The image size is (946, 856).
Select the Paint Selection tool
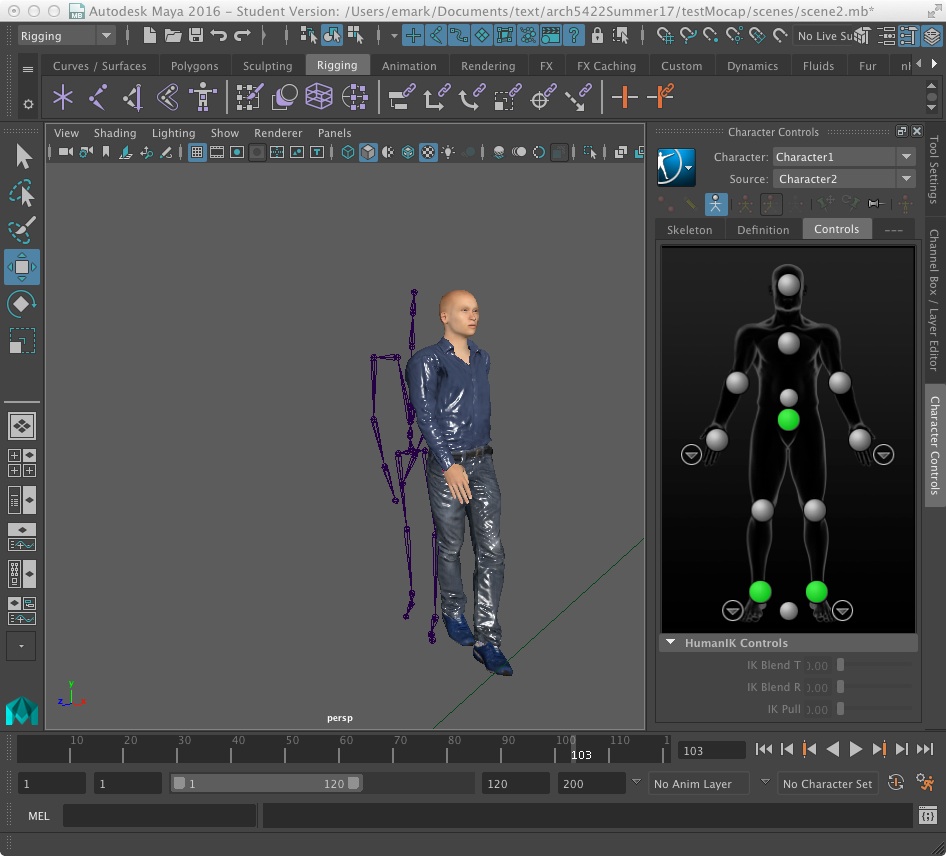pos(22,230)
